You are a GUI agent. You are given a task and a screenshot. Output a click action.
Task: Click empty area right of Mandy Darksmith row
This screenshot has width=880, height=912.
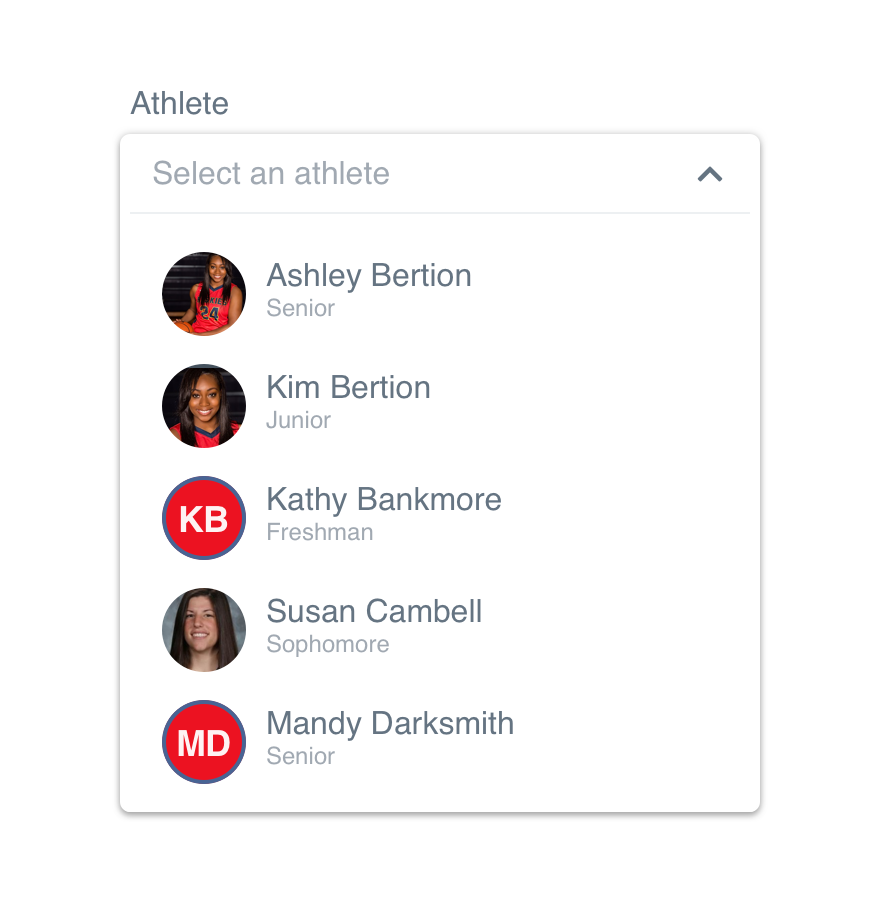634,742
